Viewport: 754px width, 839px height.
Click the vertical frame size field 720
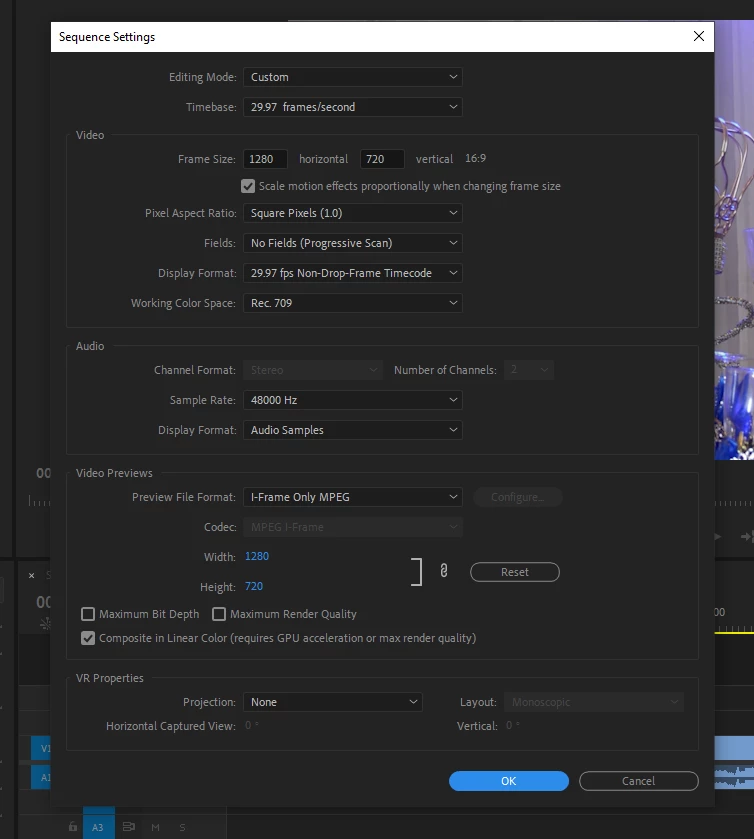pos(382,159)
